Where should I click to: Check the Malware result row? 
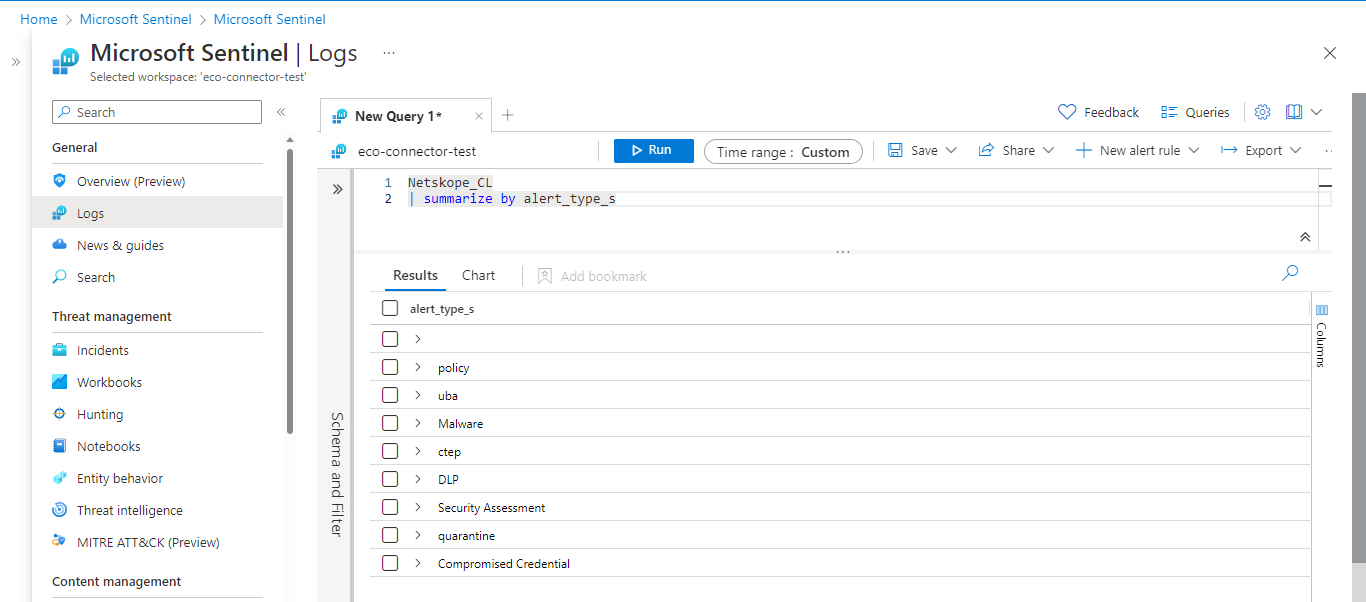coord(389,422)
